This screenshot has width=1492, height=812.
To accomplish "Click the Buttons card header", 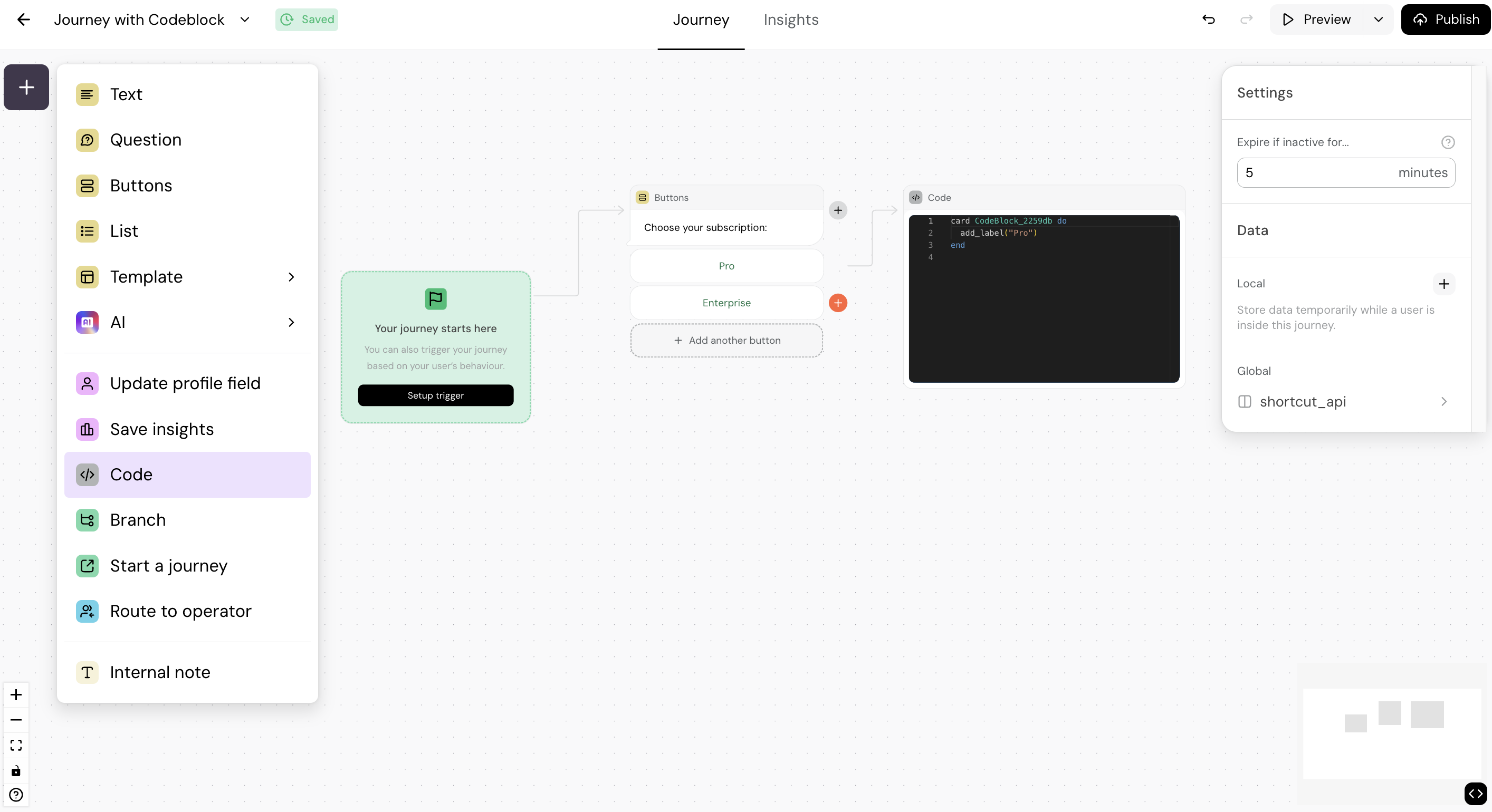I will (x=726, y=198).
